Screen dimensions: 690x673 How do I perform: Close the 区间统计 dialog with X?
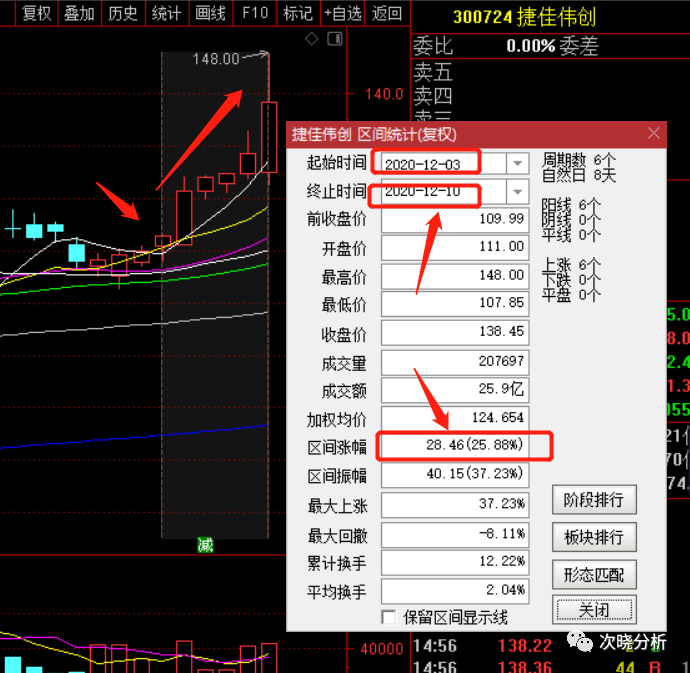click(653, 133)
